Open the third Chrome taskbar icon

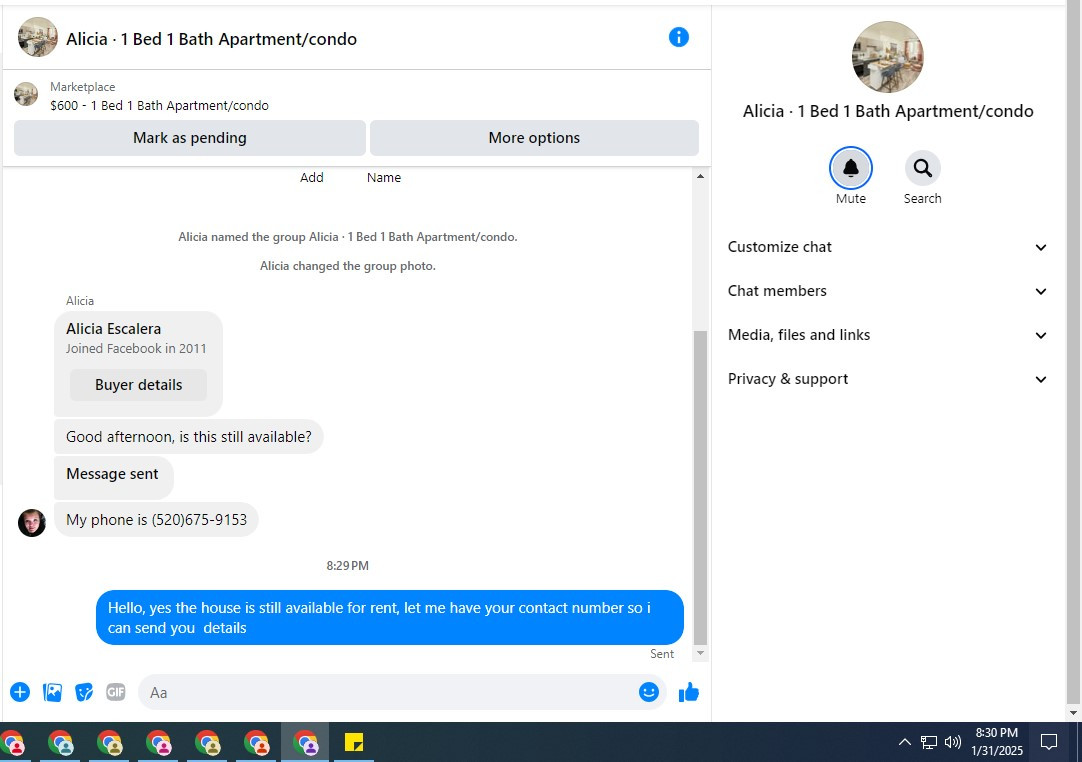tap(110, 743)
